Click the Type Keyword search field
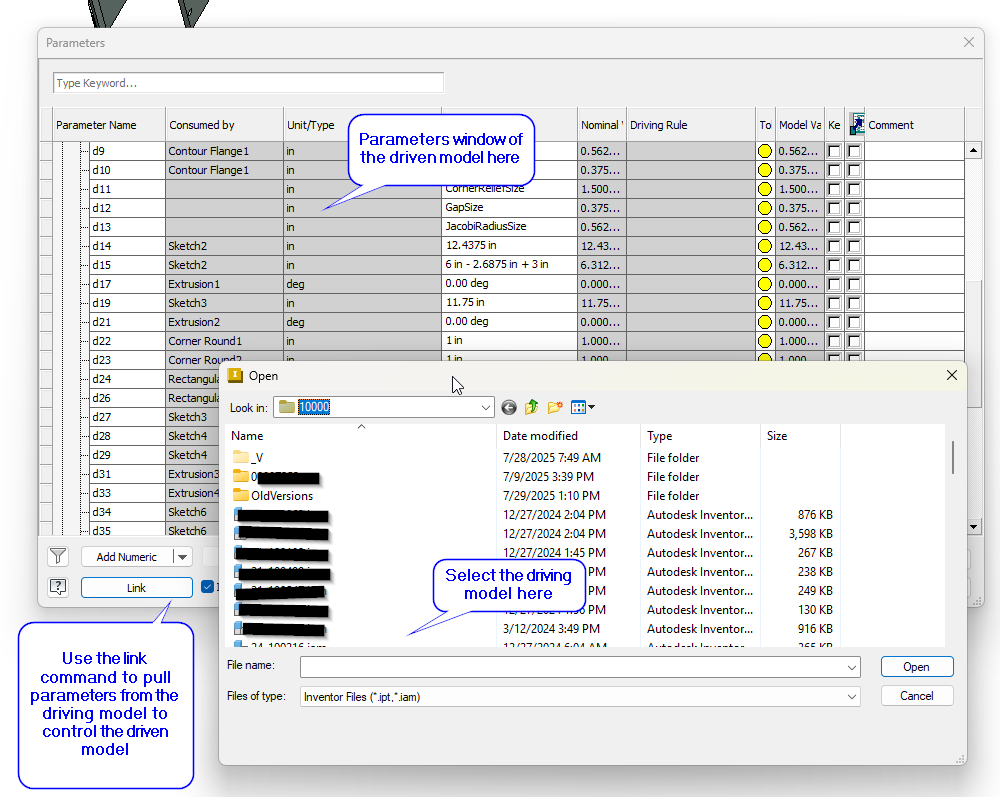1000x797 pixels. (248, 83)
